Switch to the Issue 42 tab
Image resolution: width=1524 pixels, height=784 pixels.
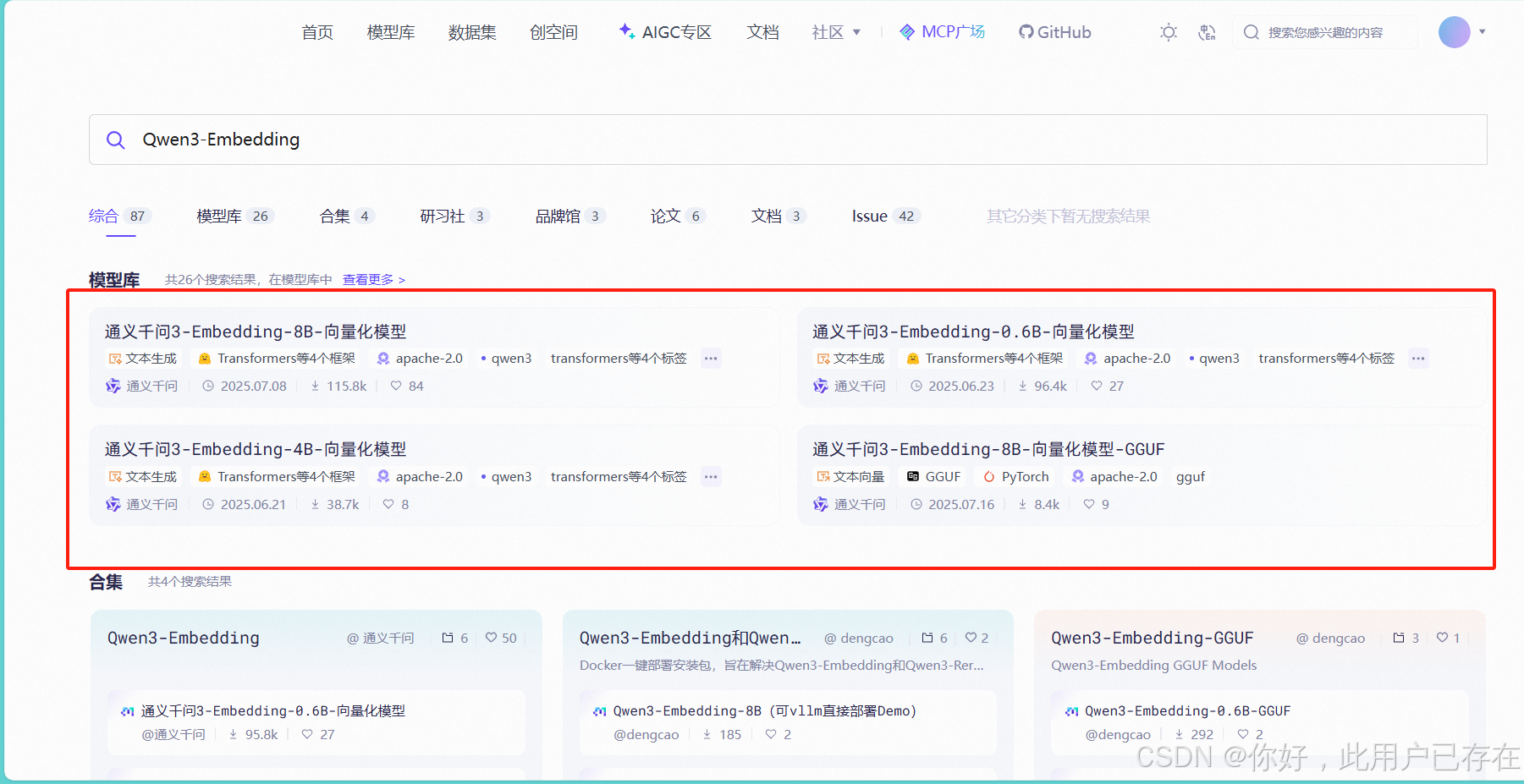click(x=885, y=216)
